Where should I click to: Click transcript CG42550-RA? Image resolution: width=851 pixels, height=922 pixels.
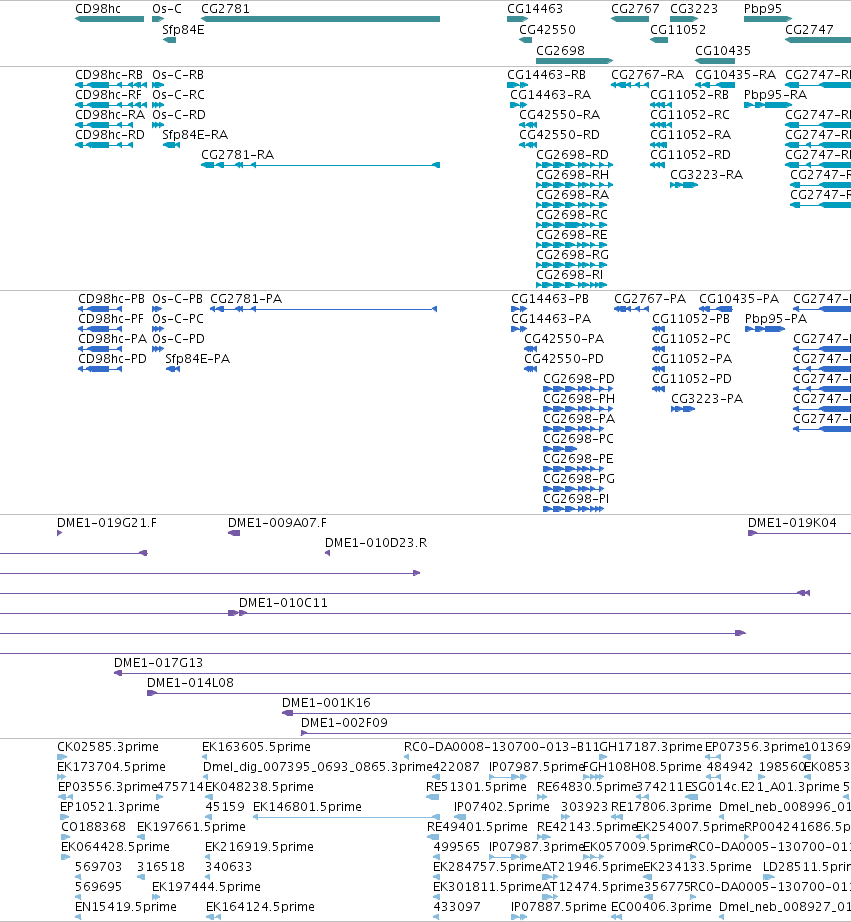click(528, 125)
